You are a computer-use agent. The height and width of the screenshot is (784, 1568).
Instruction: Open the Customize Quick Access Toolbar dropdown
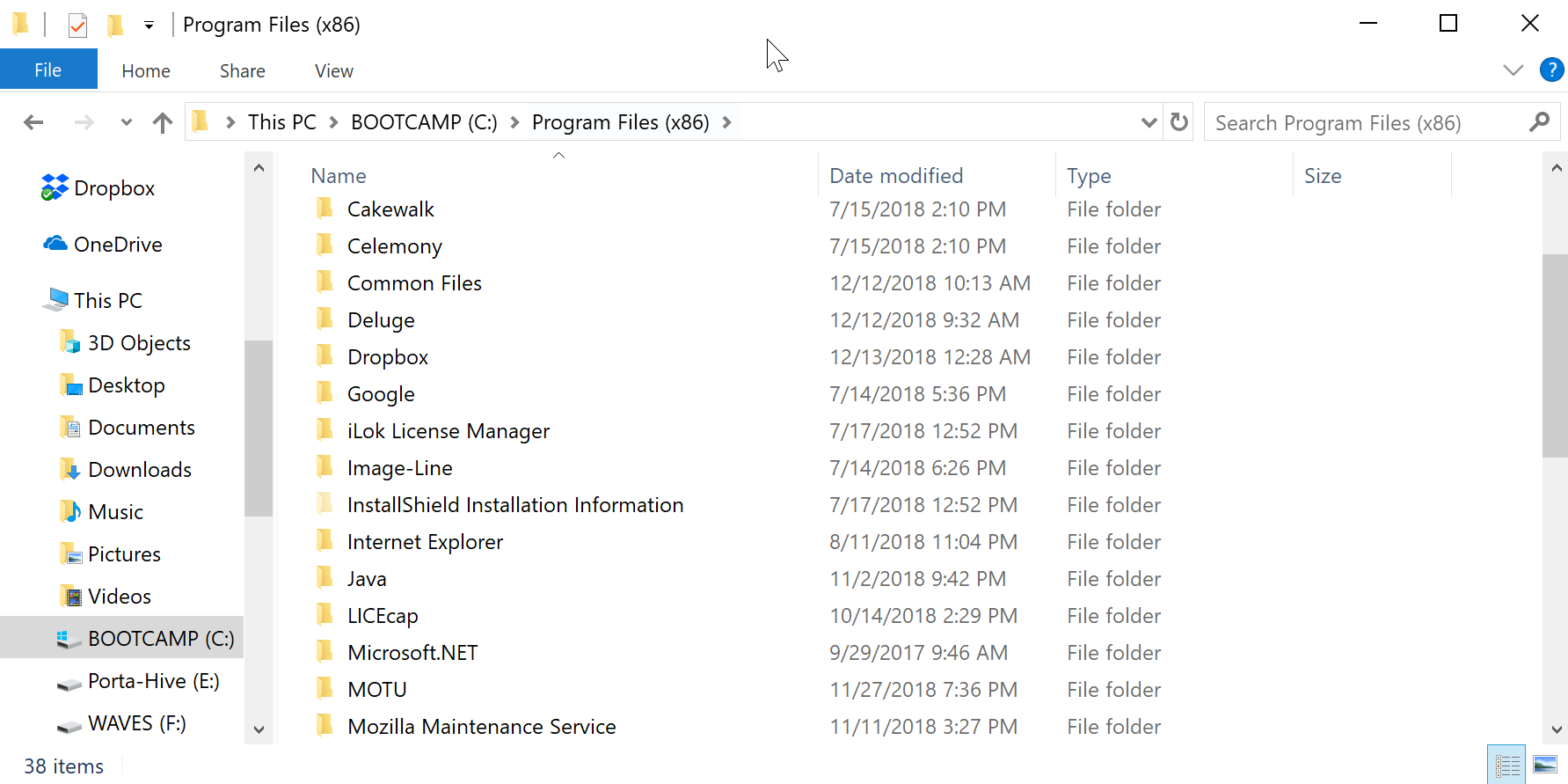[150, 25]
